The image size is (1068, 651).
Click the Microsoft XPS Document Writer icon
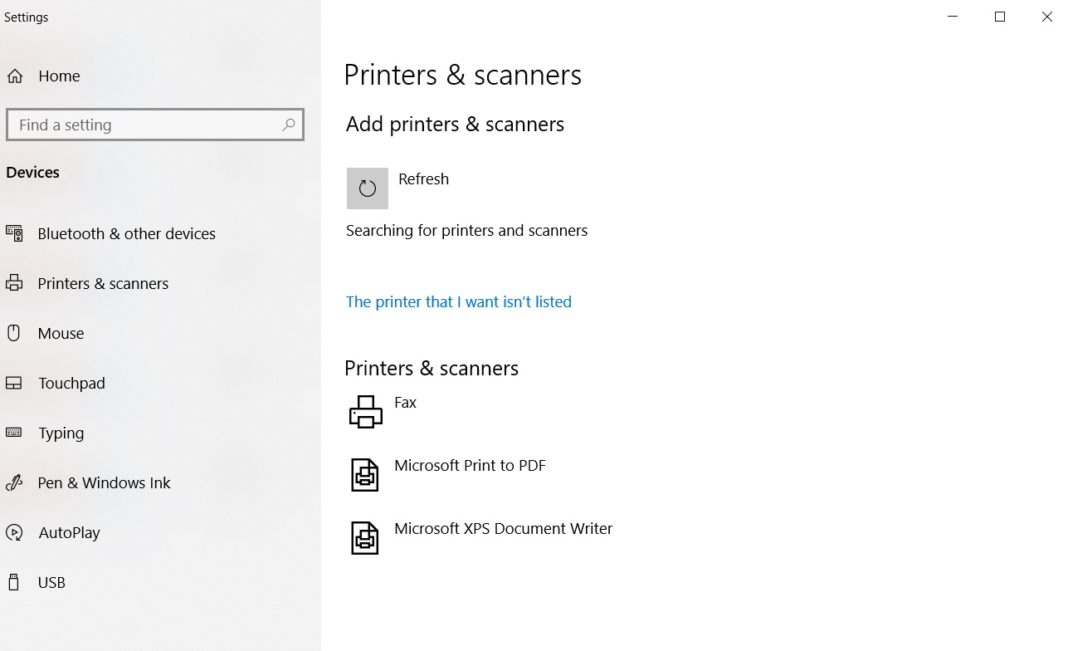point(364,537)
